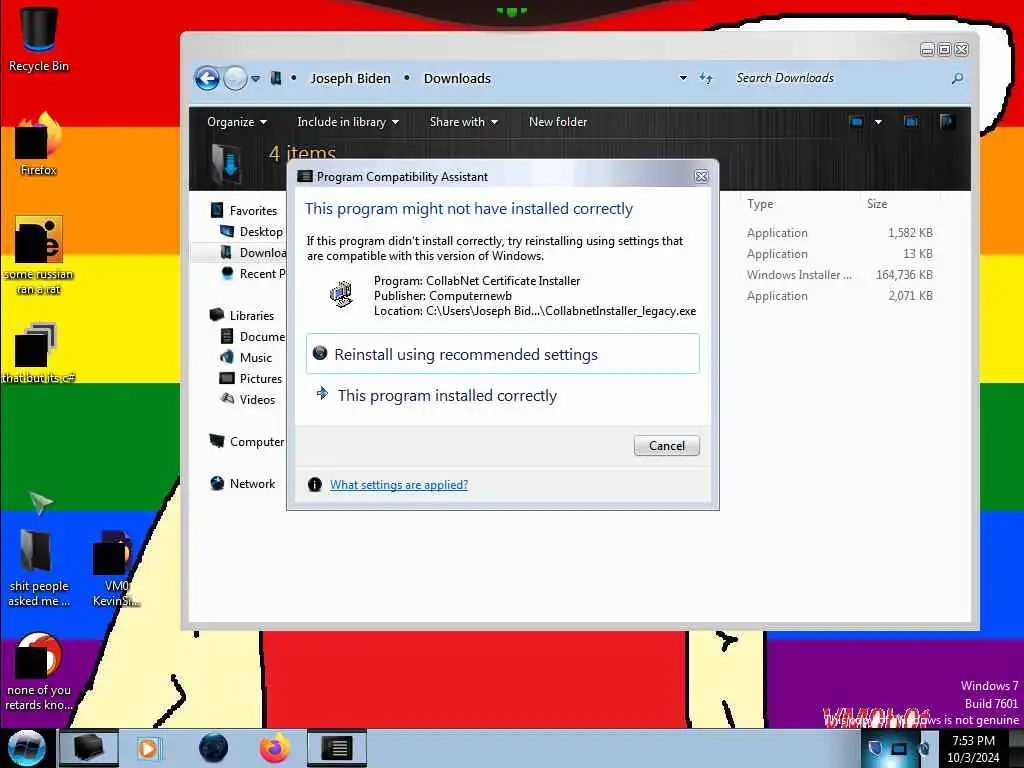Viewport: 1024px width, 768px height.
Task: Open 'none of you...' desktop icon
Action: point(38,671)
